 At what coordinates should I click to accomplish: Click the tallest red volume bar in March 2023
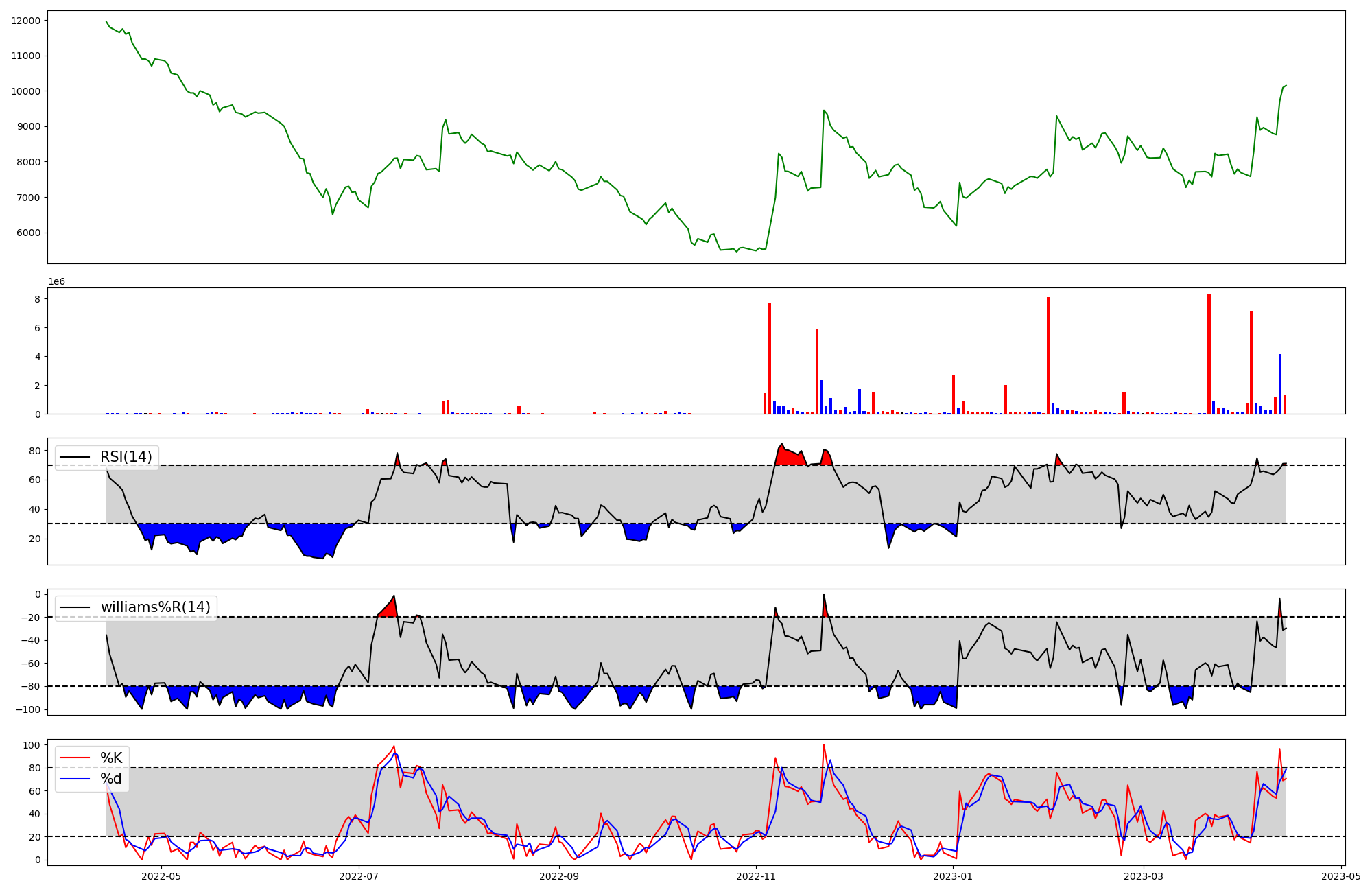pos(1209,353)
